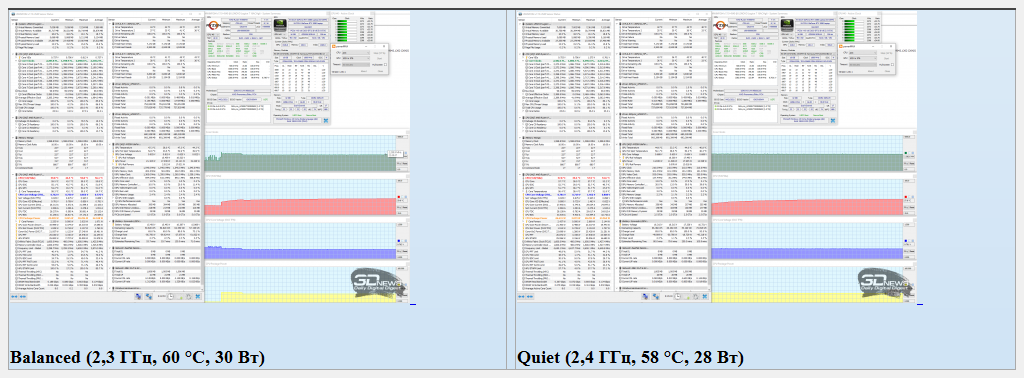Collapse the first sensor group in Balanced list
The height and width of the screenshot is (378, 1024).
point(12,23)
